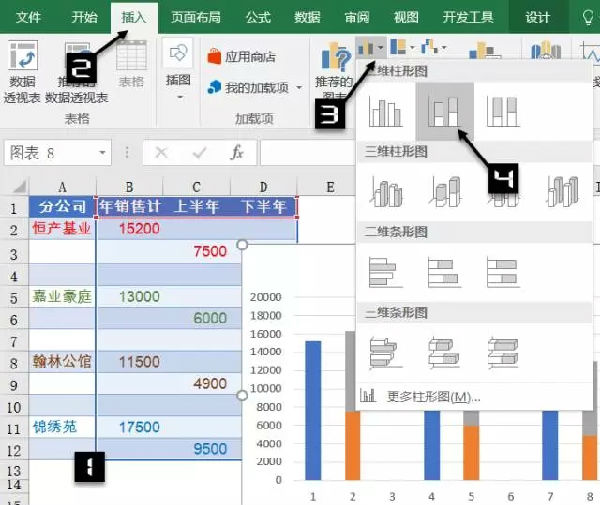
Task: Switch to the 公式 tab
Action: [x=258, y=17]
